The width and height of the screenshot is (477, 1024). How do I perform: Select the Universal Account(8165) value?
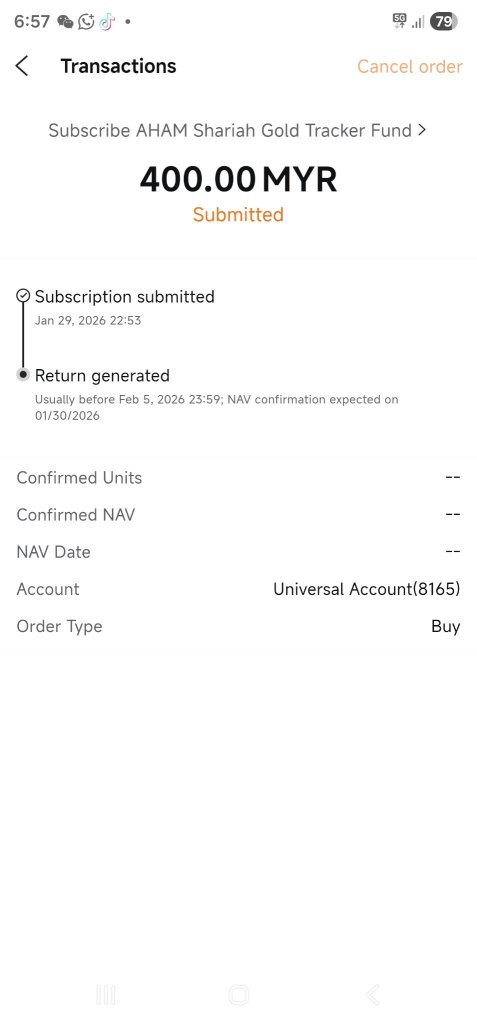click(x=367, y=589)
